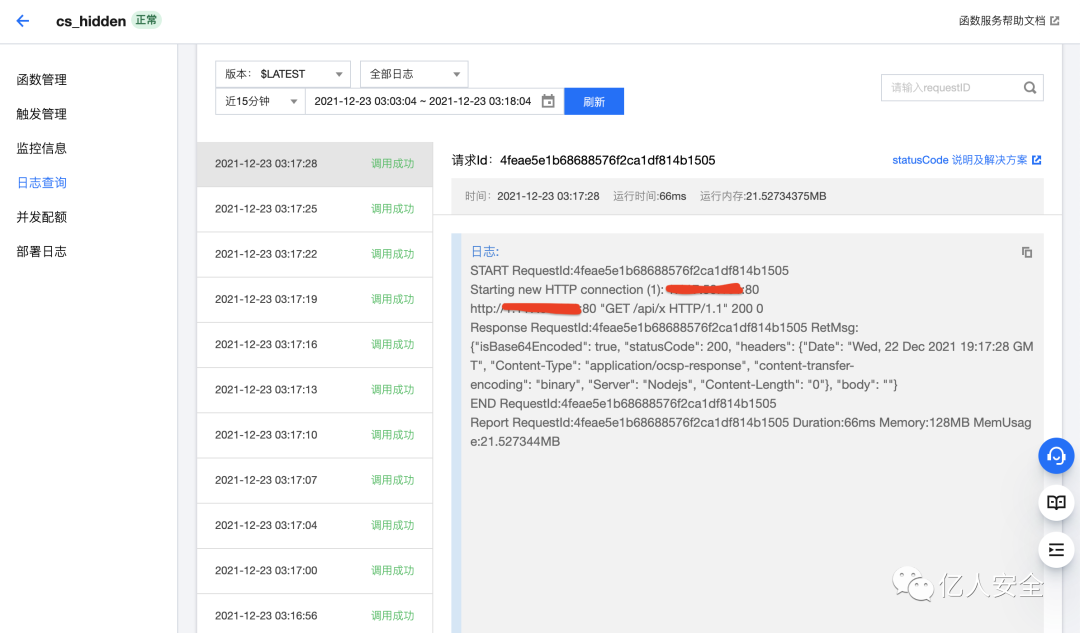This screenshot has width=1080, height=633.
Task: Select 函数管理 in the sidebar
Action: 41,79
